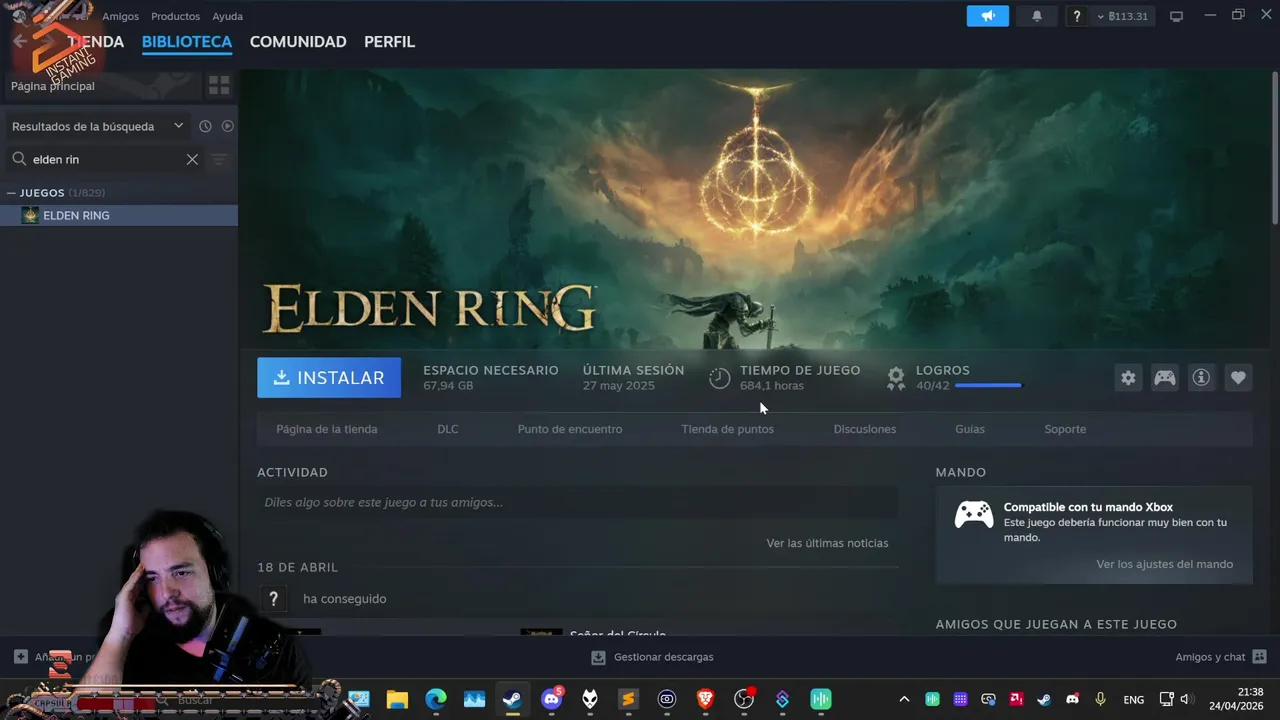Go to the TIENDA section

[96, 42]
